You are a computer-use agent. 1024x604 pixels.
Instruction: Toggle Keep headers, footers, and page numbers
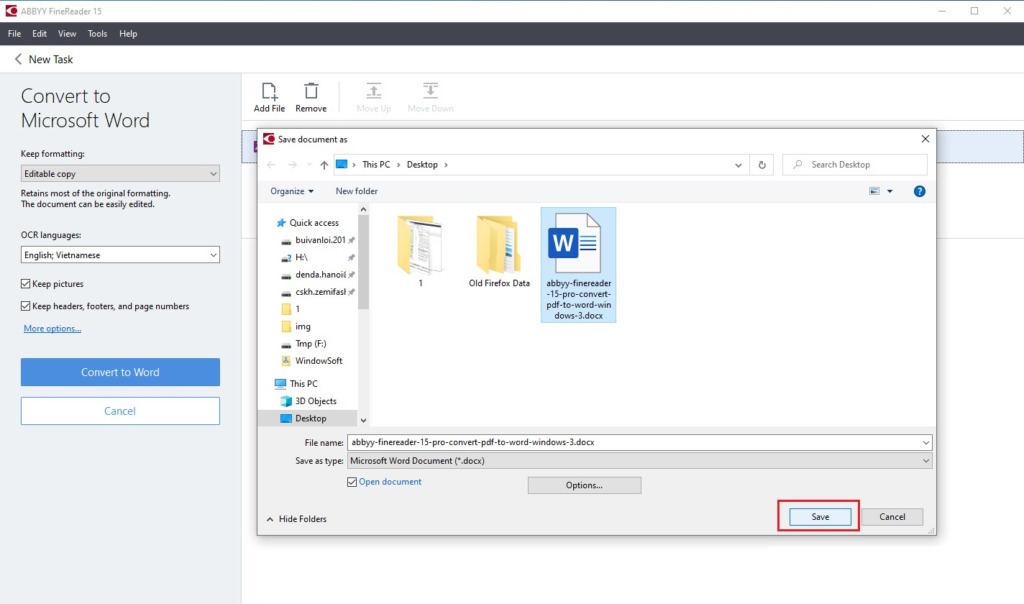point(26,306)
